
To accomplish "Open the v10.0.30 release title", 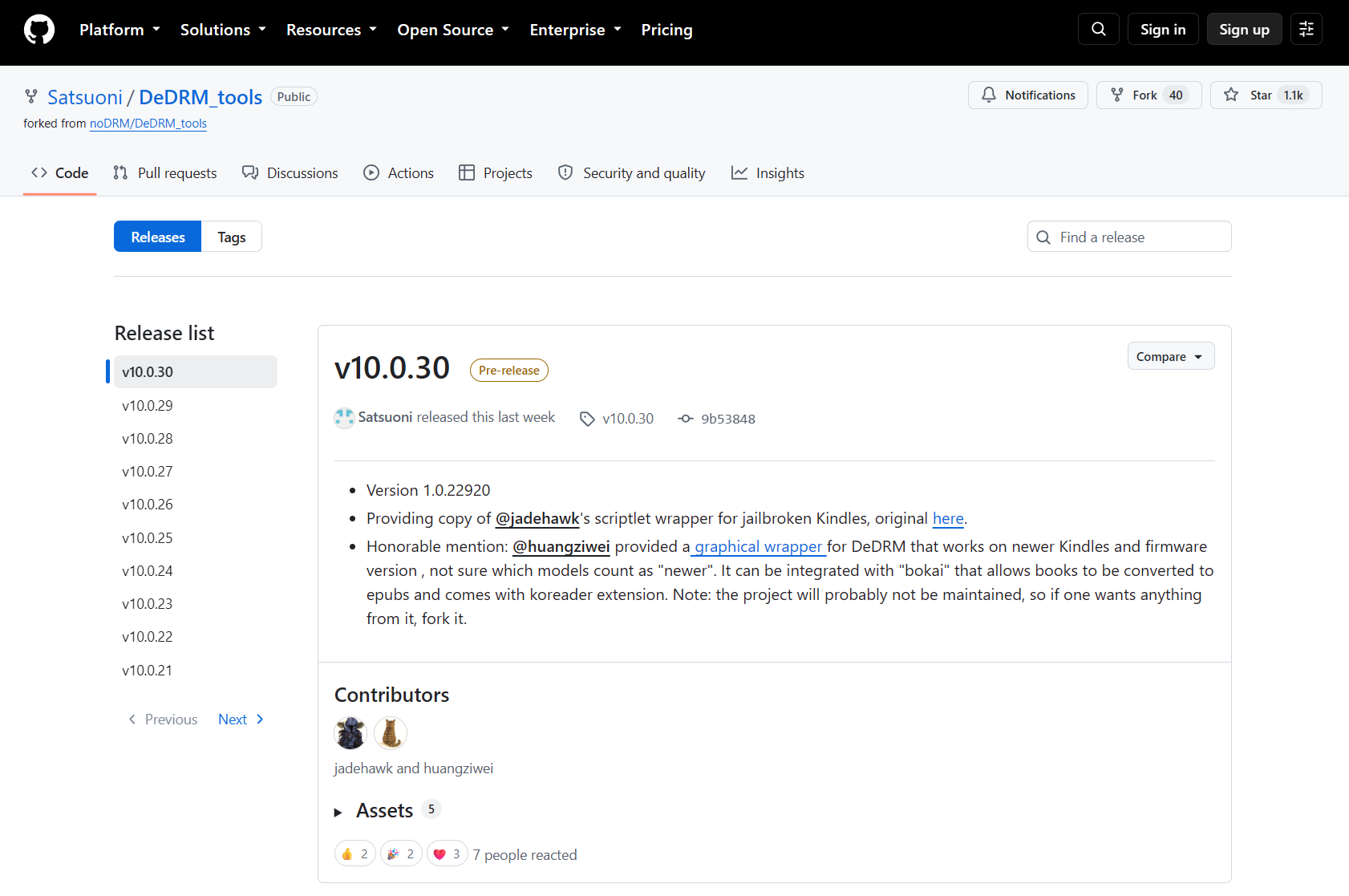I will (392, 368).
